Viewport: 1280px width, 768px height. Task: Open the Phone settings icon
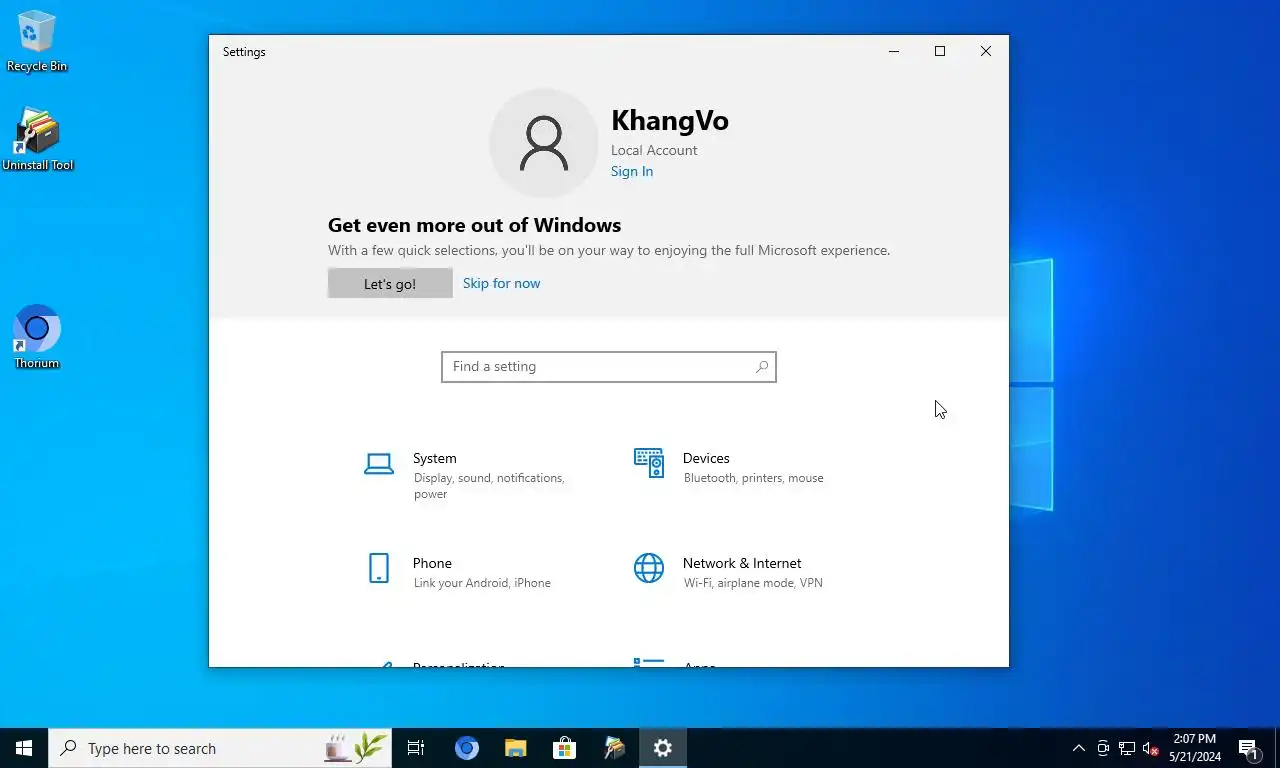379,568
